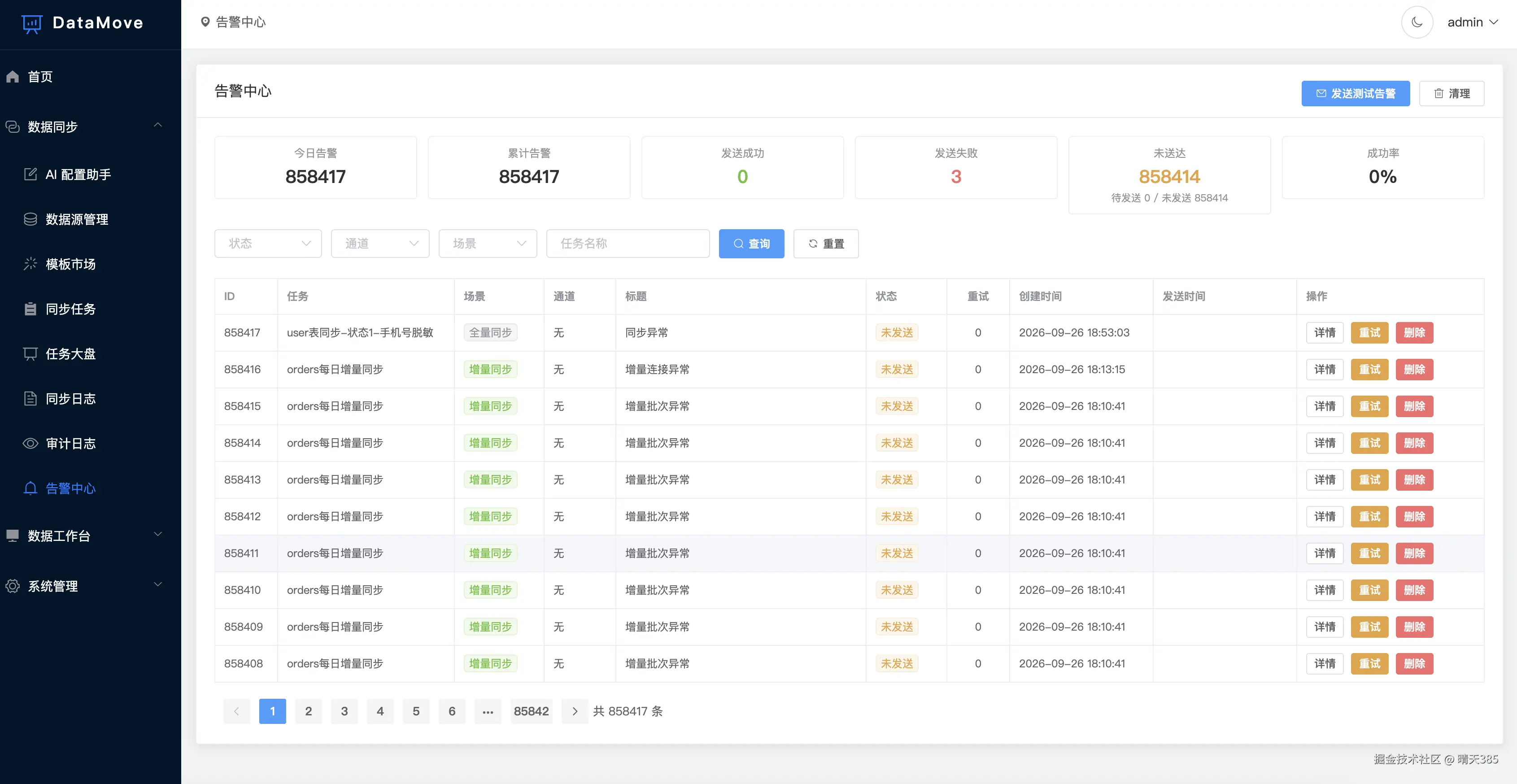The width and height of the screenshot is (1517, 784).
Task: Click 重试 for alert 858416
Action: coord(1369,369)
